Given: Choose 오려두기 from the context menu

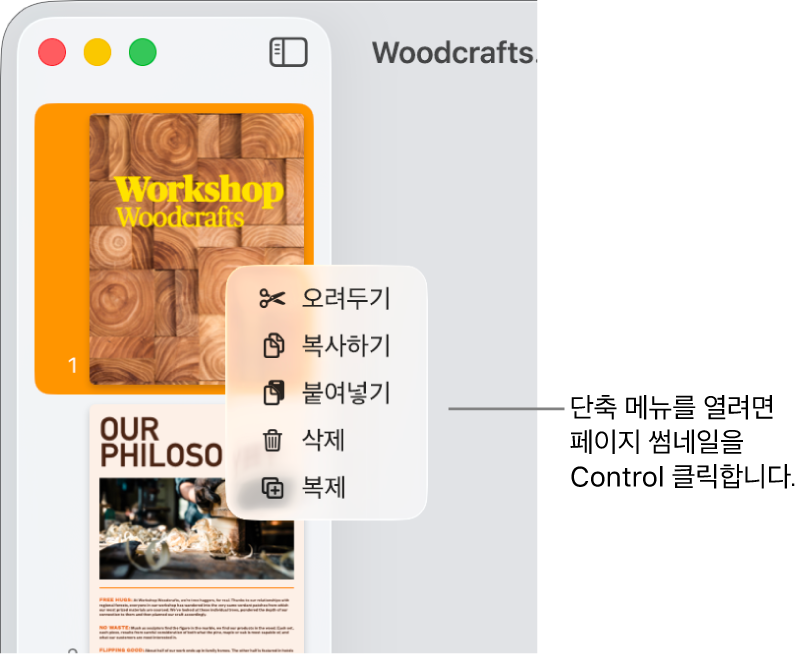Looking at the screenshot, I should pos(326,299).
